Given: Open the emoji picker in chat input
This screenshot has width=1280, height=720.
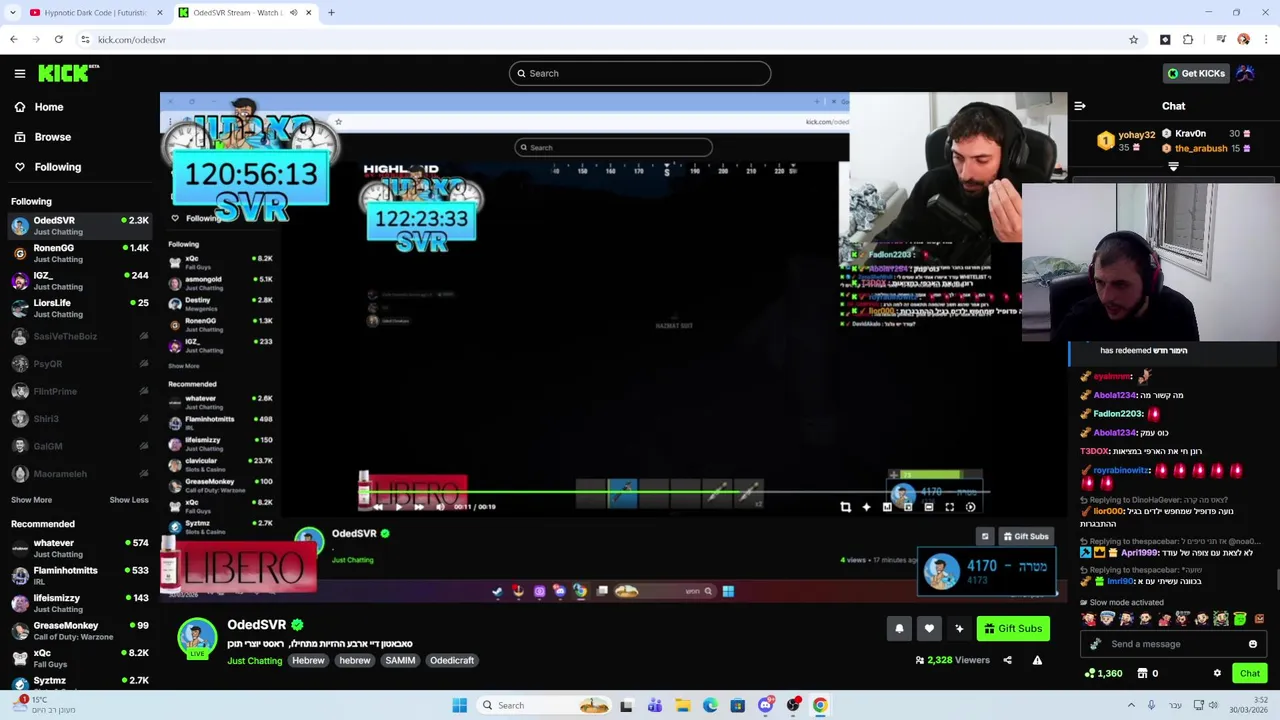Looking at the screenshot, I should pos(1253,644).
